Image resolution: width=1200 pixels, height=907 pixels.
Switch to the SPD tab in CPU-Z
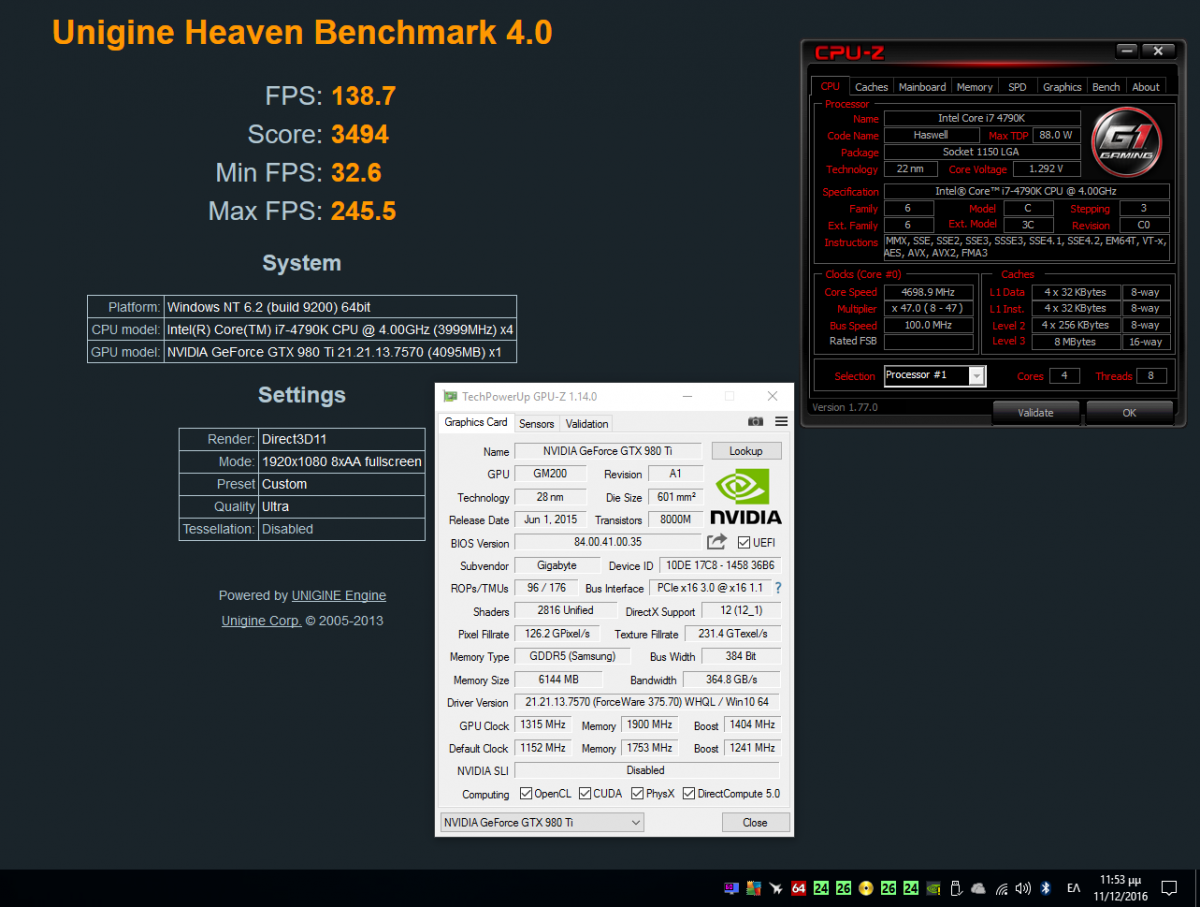click(1017, 87)
